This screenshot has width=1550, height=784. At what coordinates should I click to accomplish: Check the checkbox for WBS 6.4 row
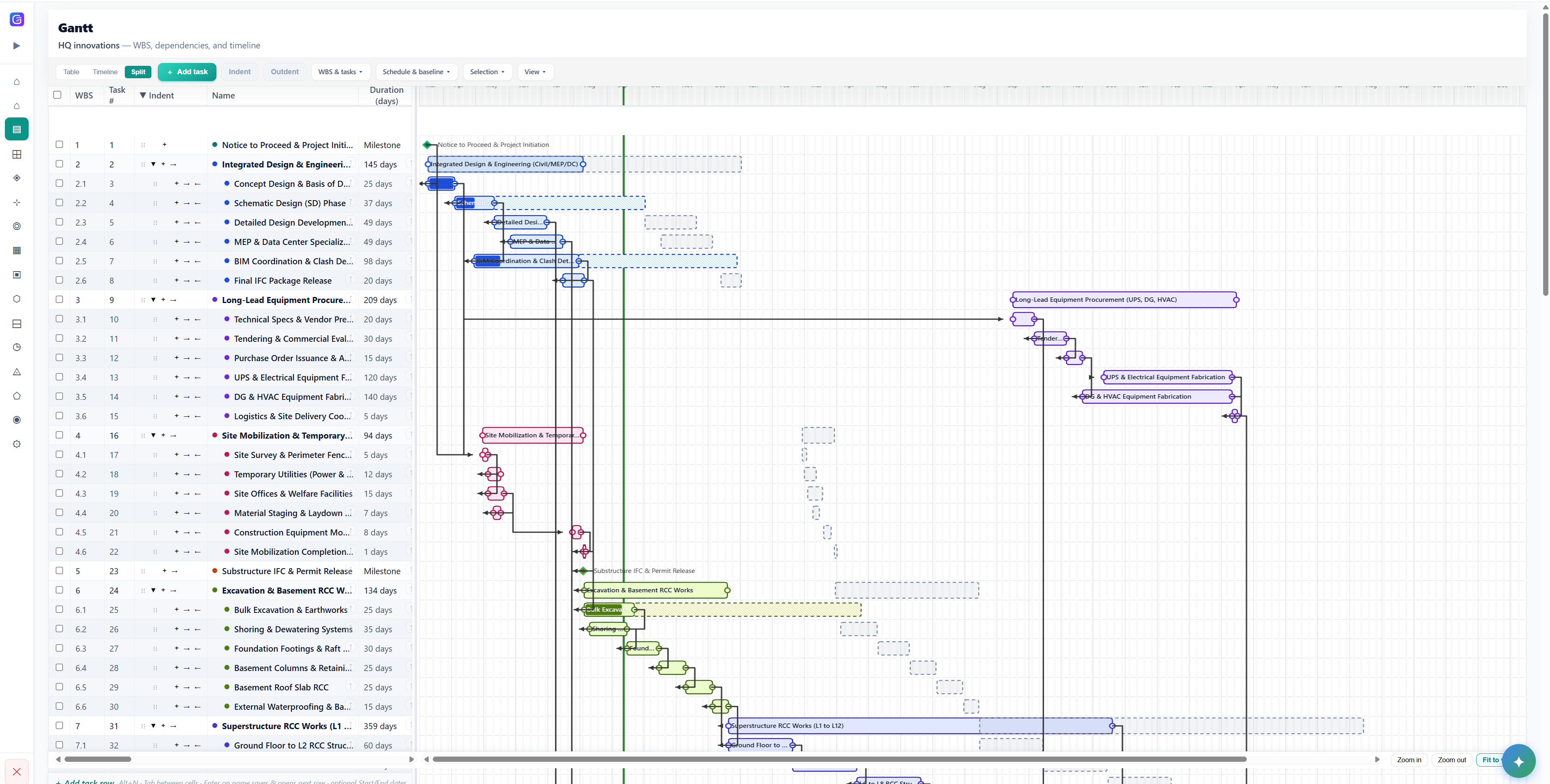click(59, 667)
